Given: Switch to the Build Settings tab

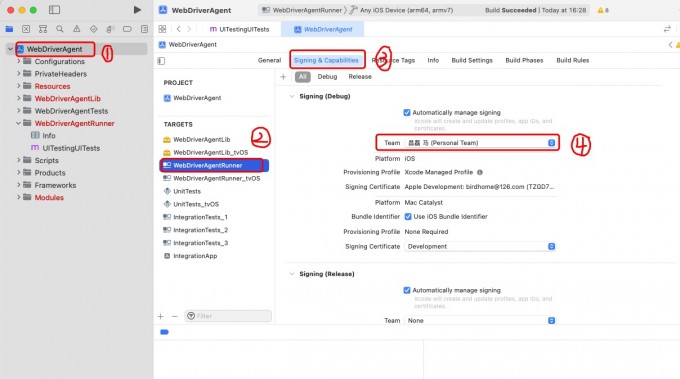Looking at the screenshot, I should [472, 60].
